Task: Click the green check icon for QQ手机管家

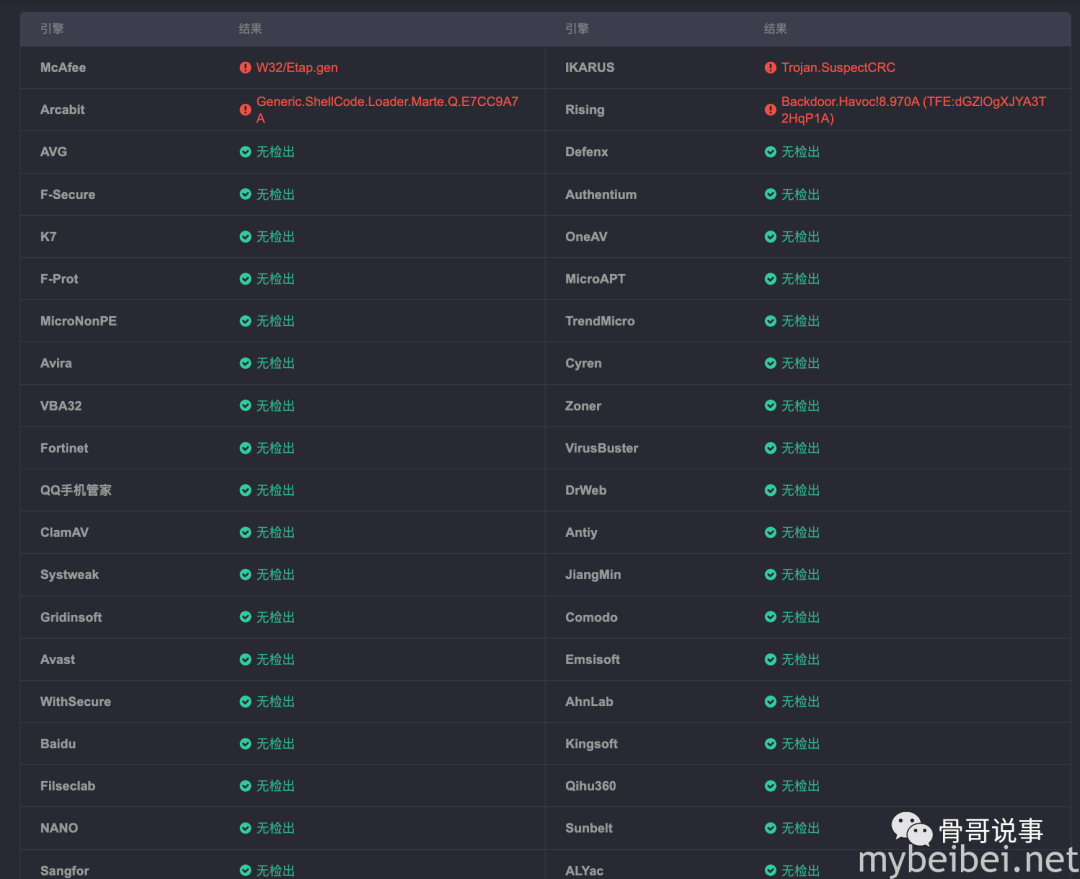Action: pos(245,490)
